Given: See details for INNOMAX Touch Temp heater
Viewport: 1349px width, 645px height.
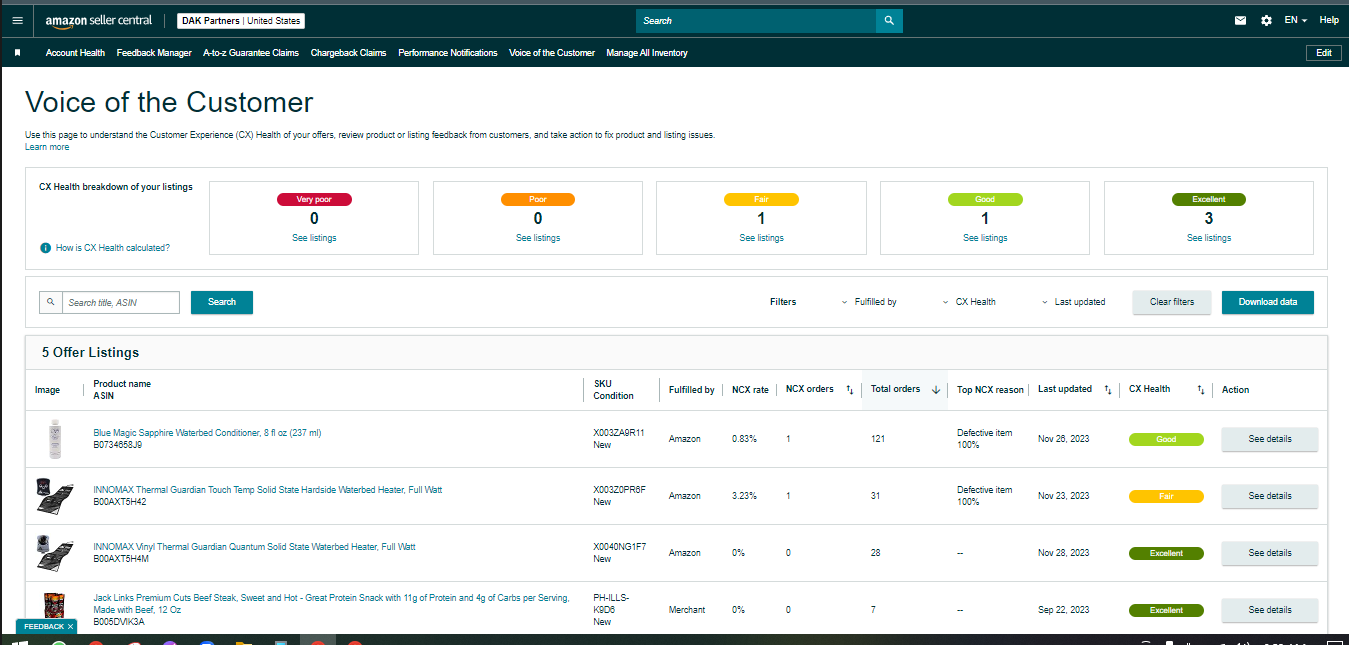Looking at the screenshot, I should coord(1270,496).
